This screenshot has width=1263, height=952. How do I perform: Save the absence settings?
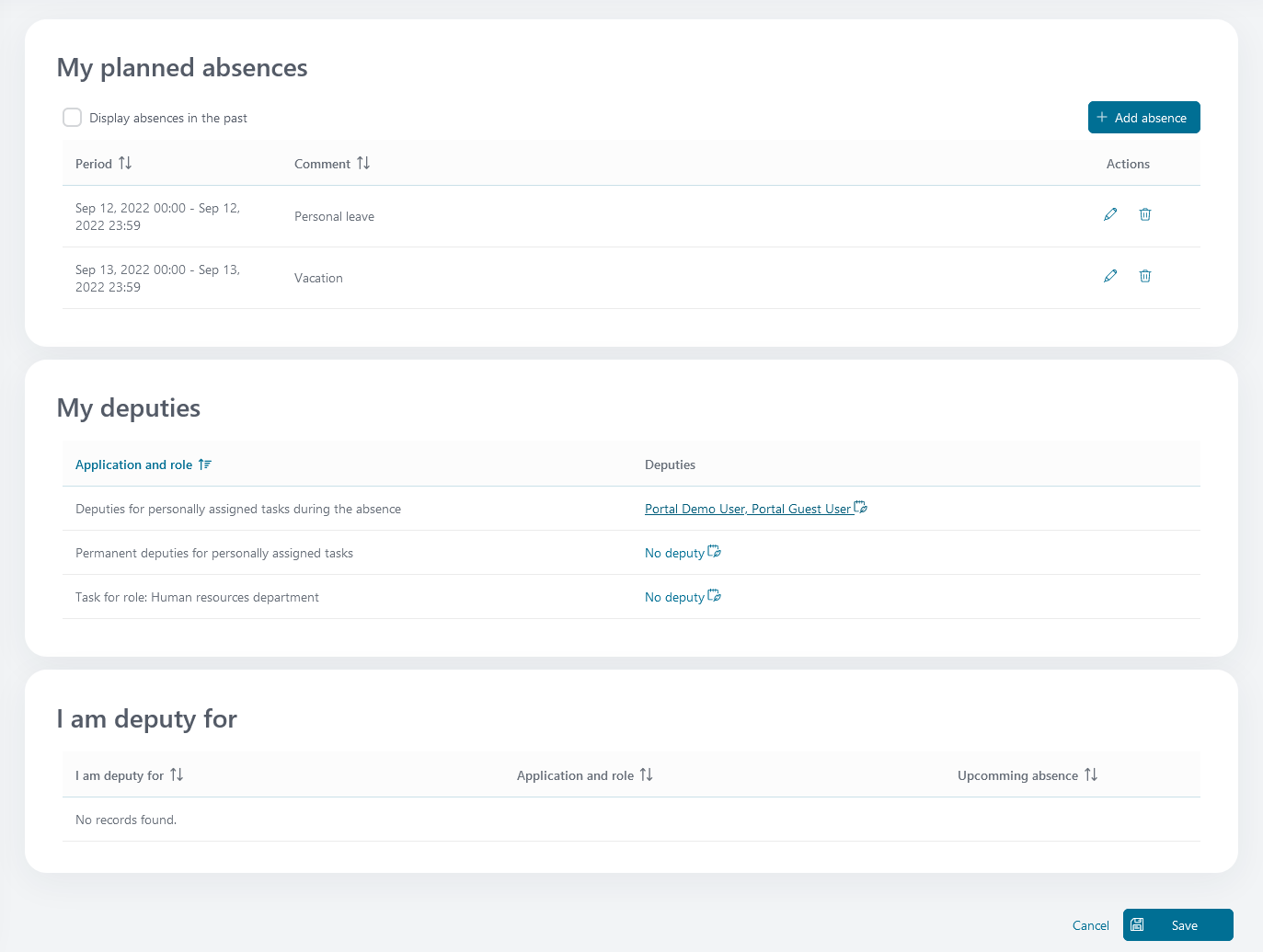tap(1178, 924)
